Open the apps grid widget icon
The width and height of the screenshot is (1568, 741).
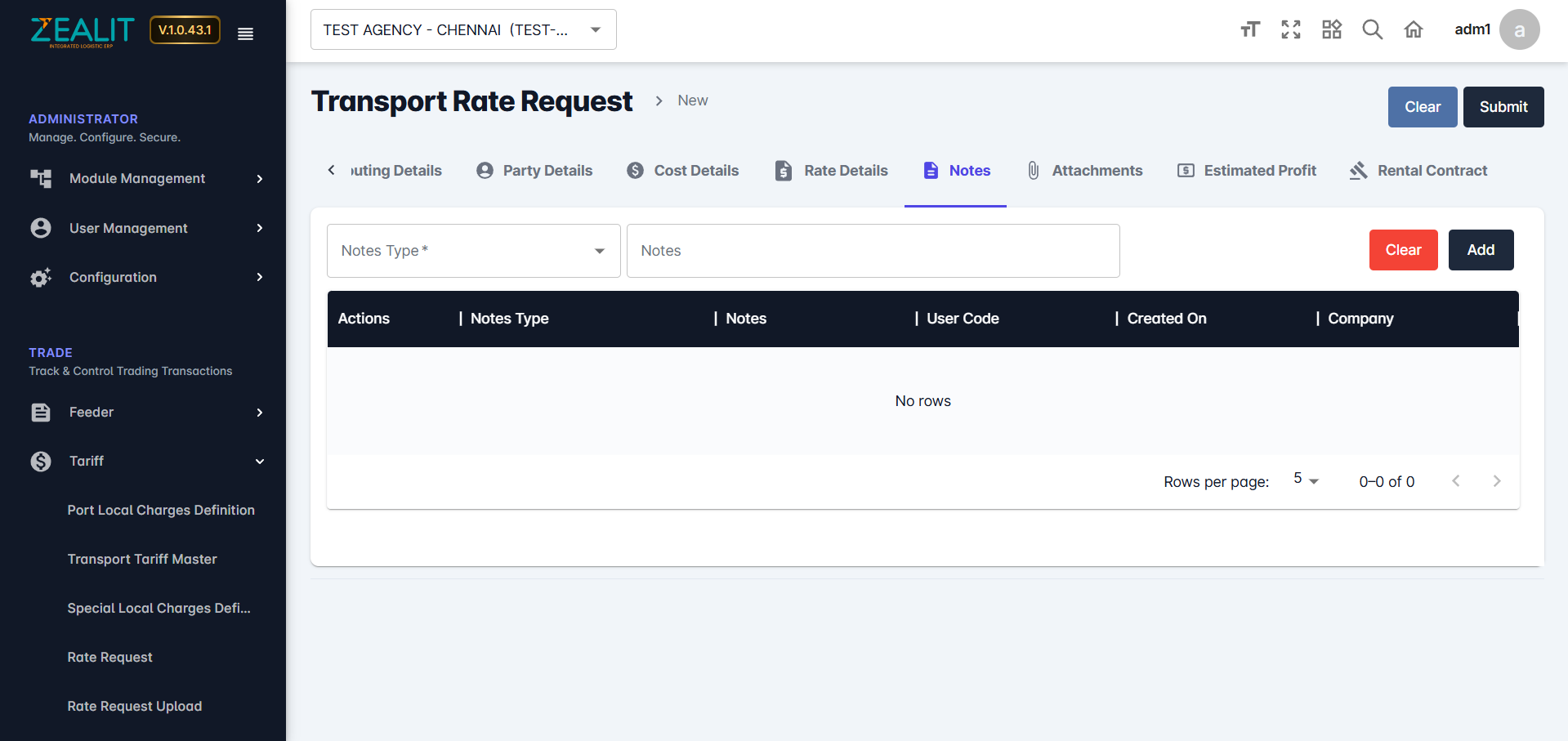pyautogui.click(x=1331, y=30)
